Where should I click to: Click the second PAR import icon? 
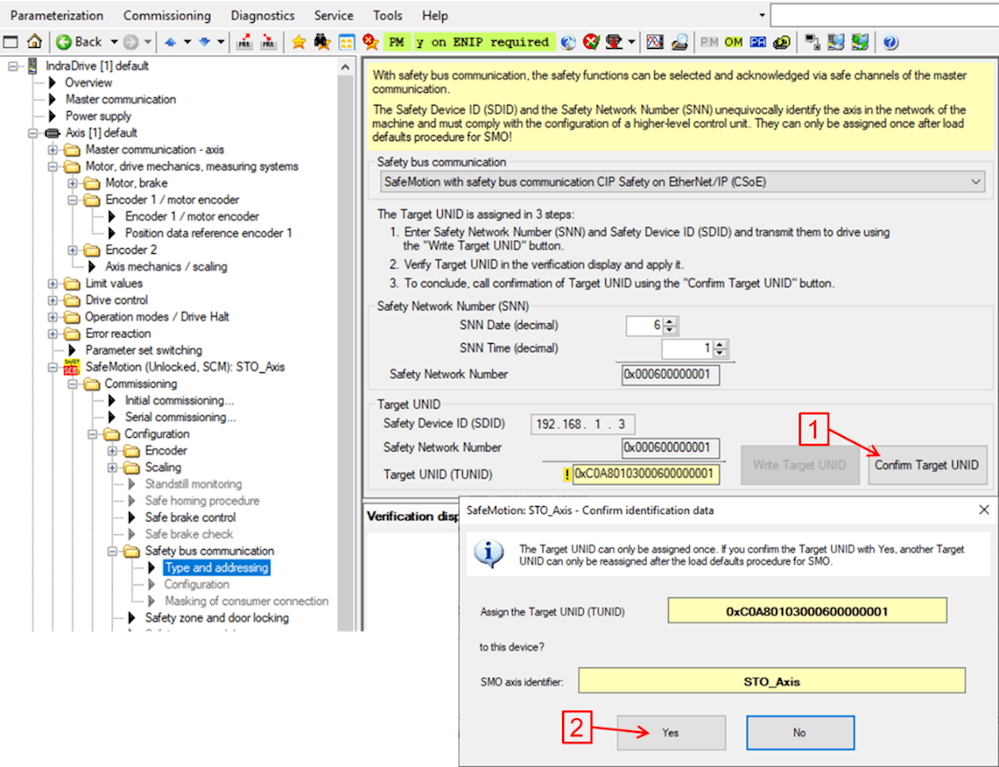tap(269, 42)
